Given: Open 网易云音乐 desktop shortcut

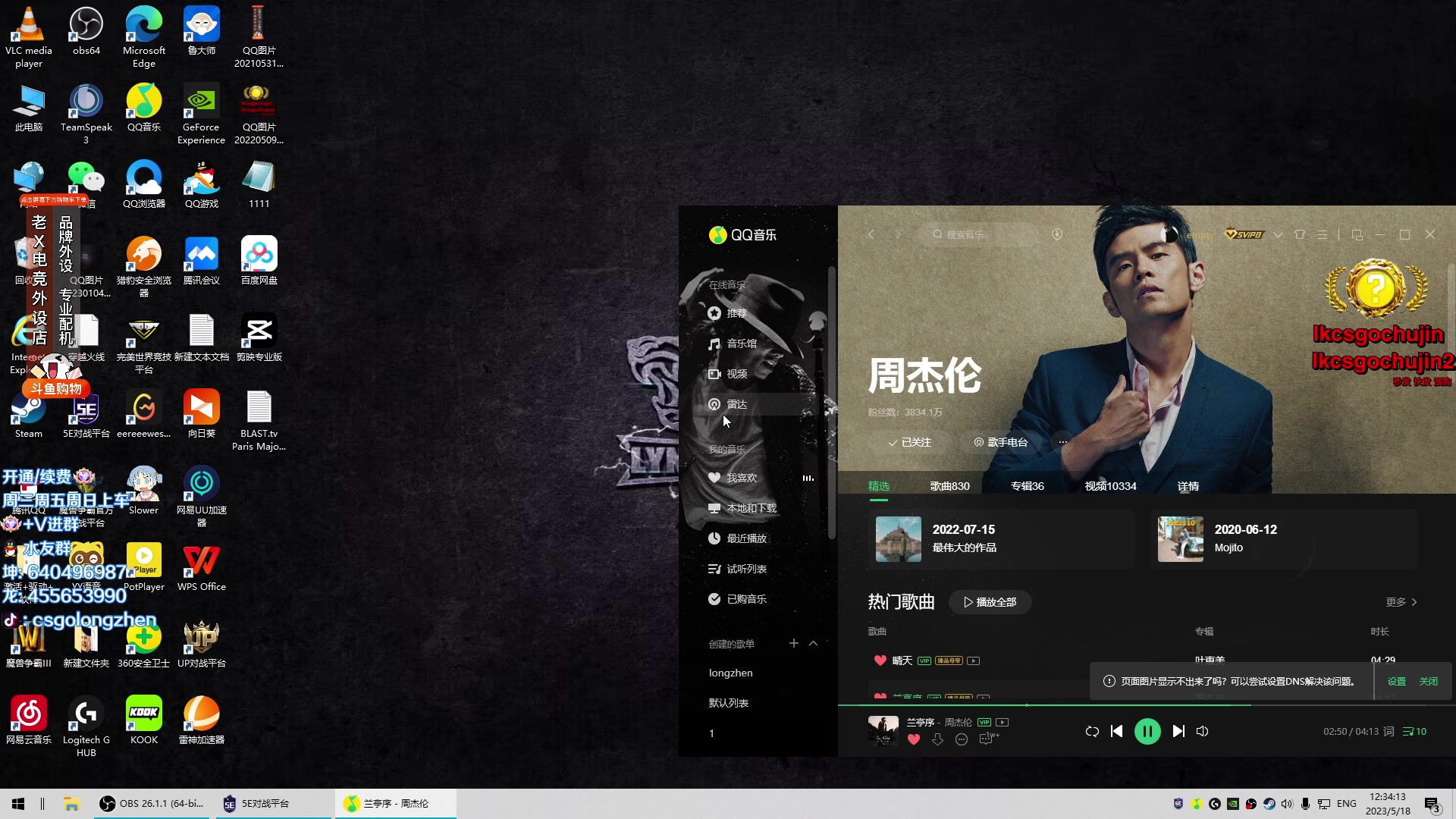Looking at the screenshot, I should (x=29, y=720).
